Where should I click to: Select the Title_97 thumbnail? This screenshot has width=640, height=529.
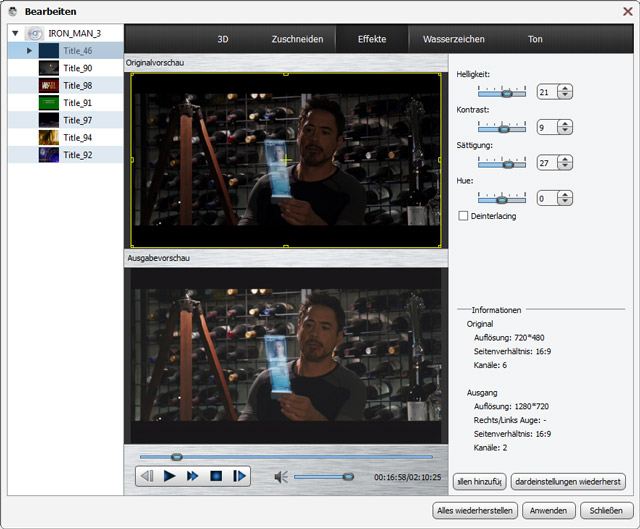coord(49,120)
